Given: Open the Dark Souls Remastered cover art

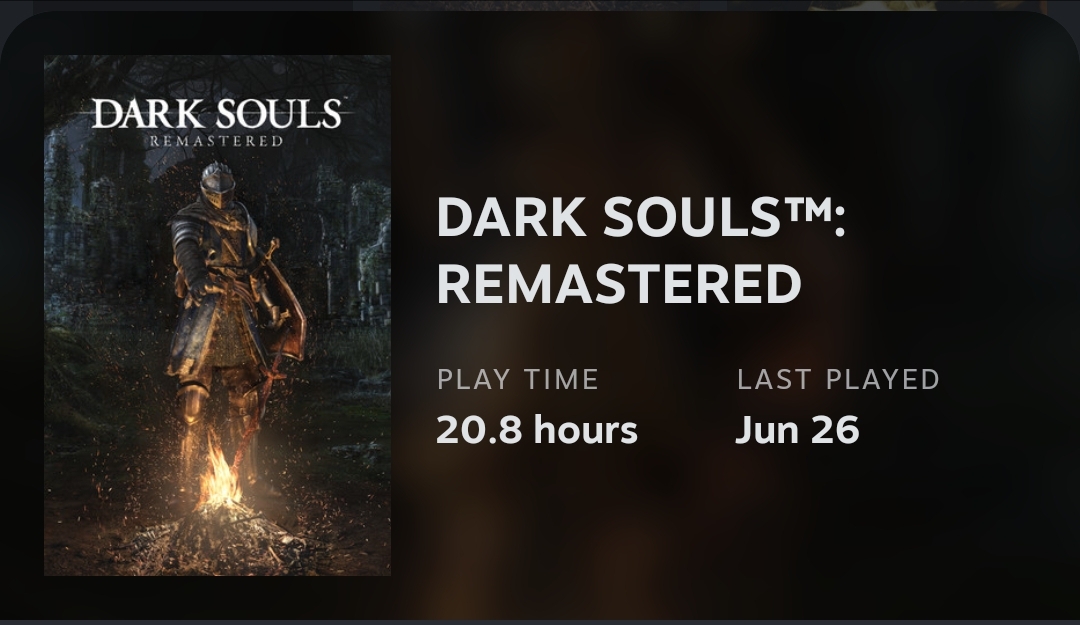Looking at the screenshot, I should [x=218, y=316].
